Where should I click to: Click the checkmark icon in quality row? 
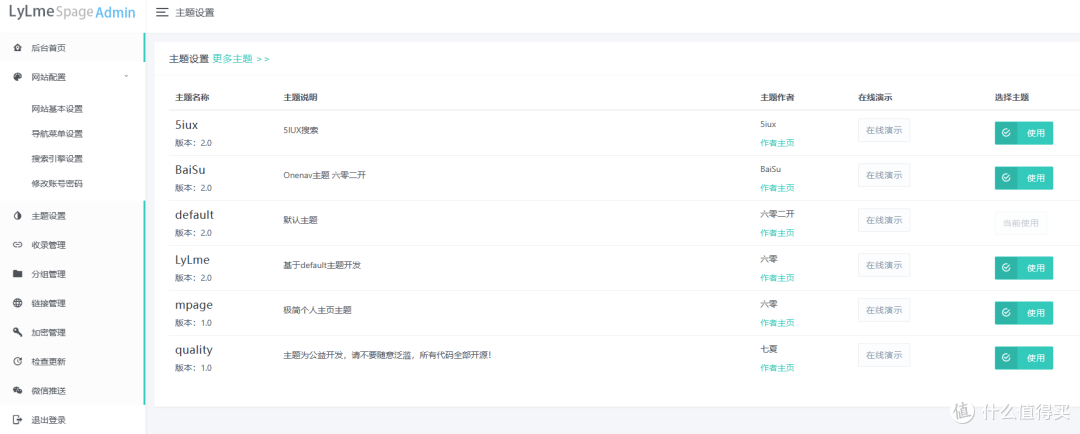pyautogui.click(x=1006, y=358)
